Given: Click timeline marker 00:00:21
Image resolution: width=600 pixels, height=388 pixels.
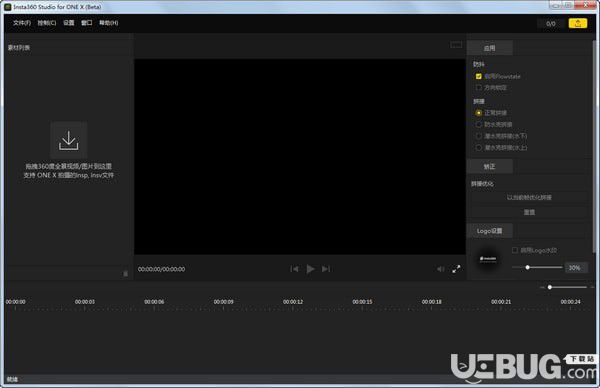Looking at the screenshot, I should click(501, 302).
